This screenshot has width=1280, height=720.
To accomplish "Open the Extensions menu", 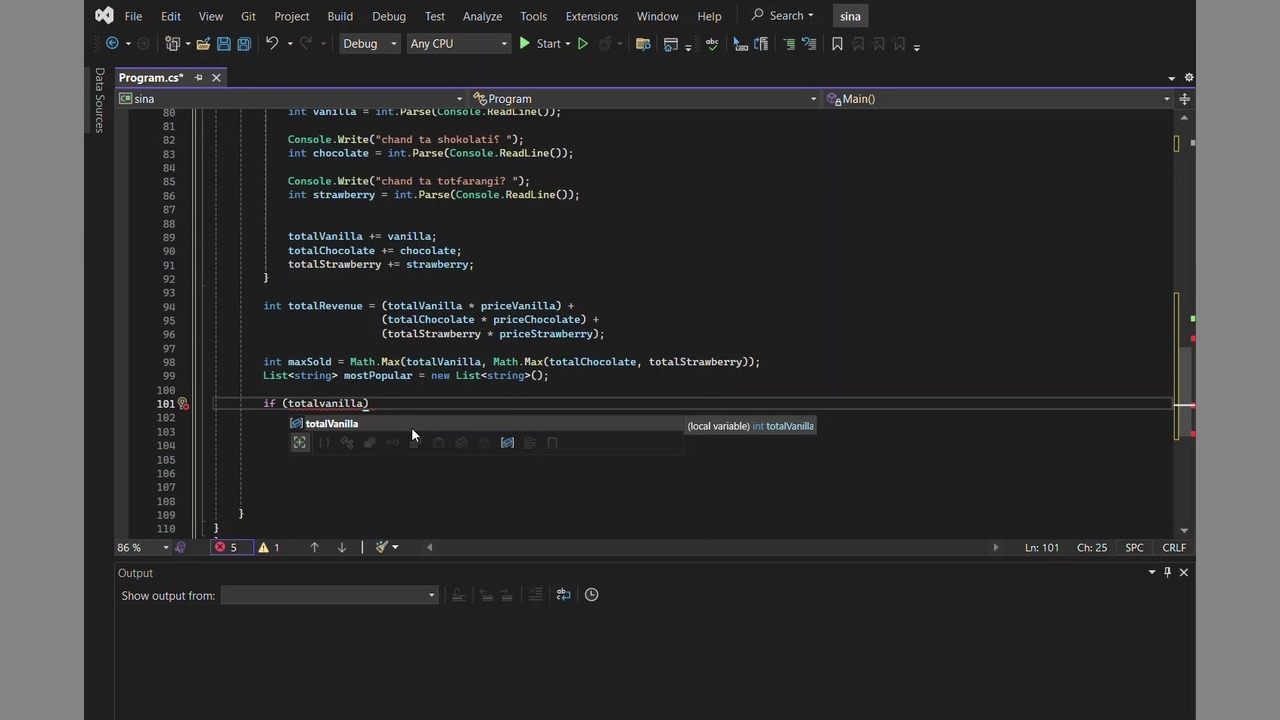I will click(x=591, y=16).
